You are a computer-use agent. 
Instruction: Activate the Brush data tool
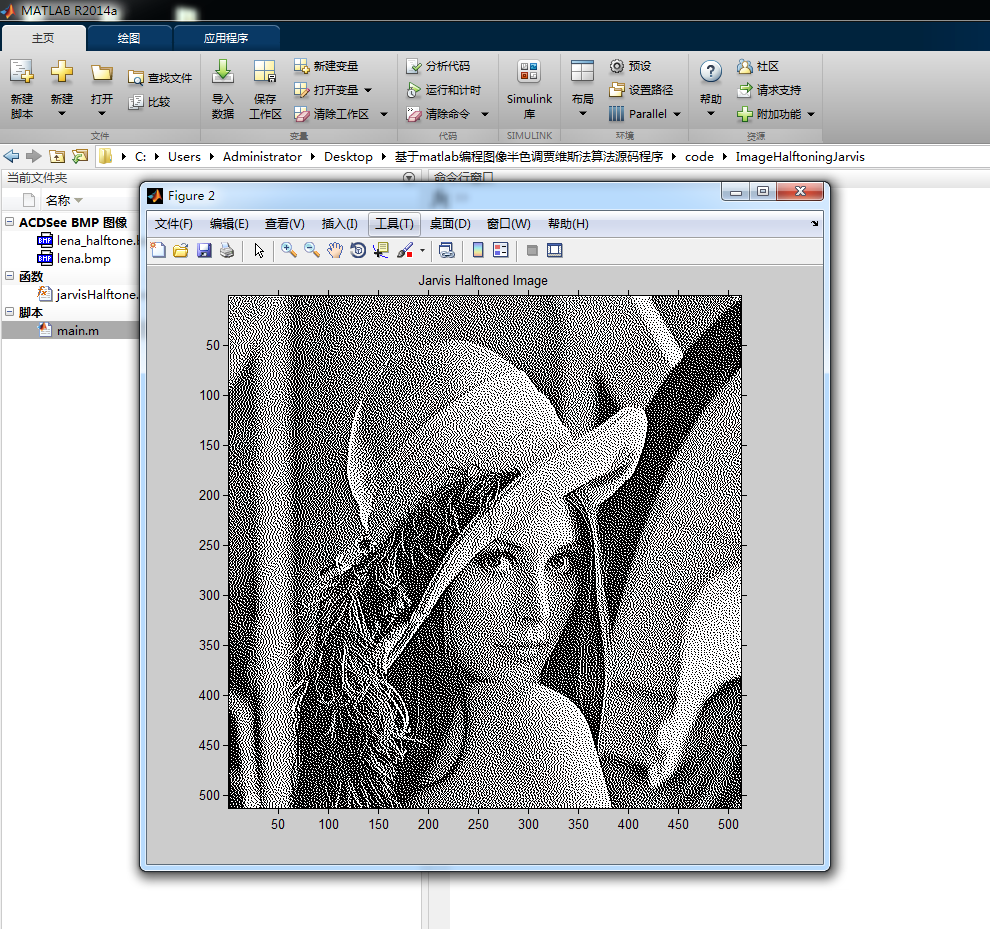click(x=405, y=251)
